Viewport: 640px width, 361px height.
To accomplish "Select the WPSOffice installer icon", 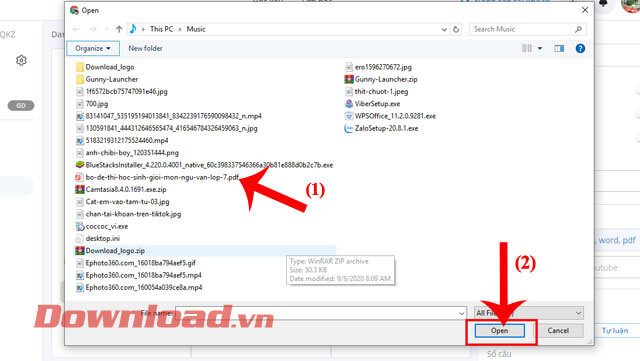I will point(349,116).
